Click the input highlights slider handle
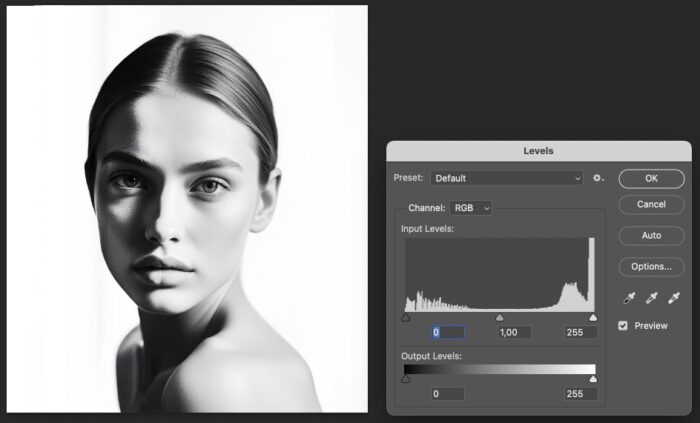The width and height of the screenshot is (700, 423). coord(593,318)
